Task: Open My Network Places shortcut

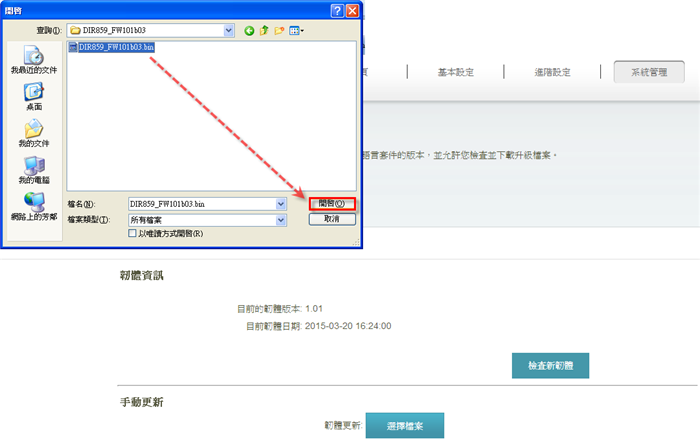Action: pyautogui.click(x=34, y=206)
